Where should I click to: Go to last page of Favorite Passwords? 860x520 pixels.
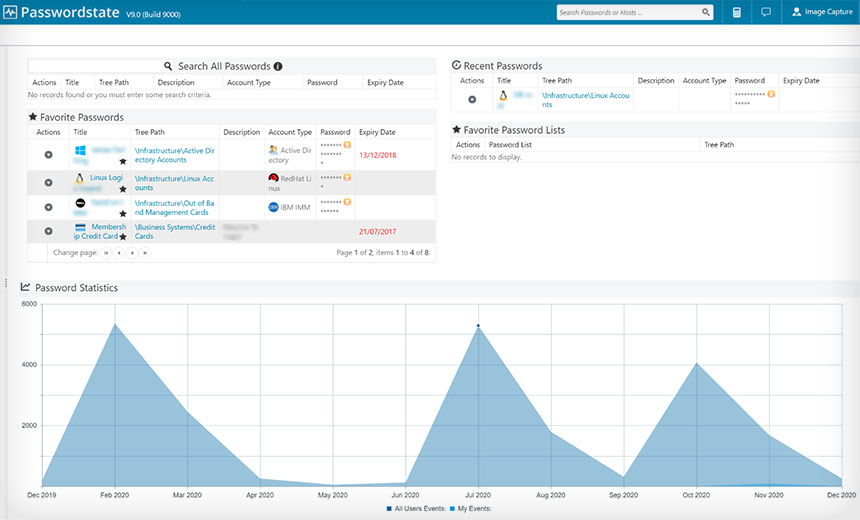coord(145,253)
